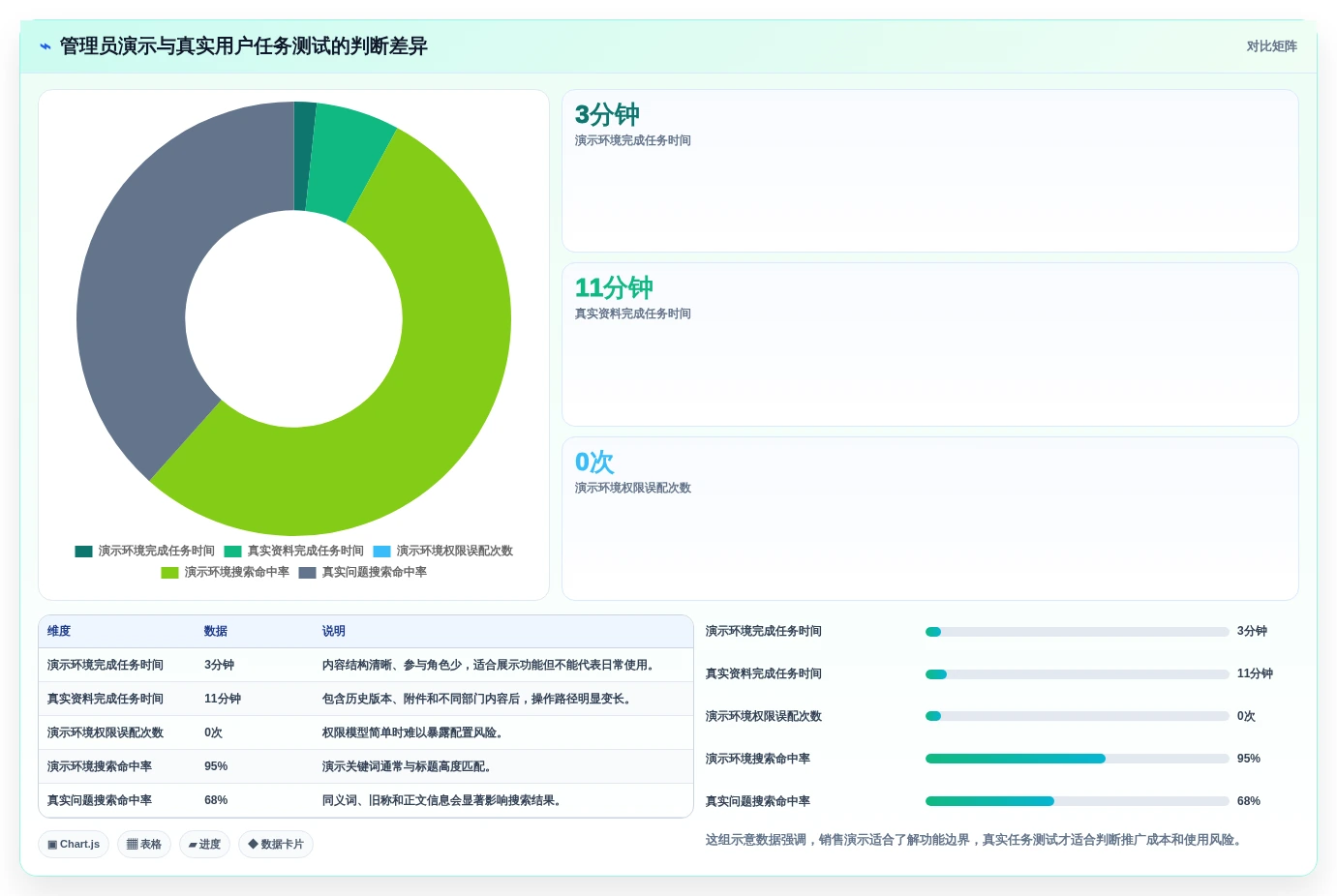
Task: Click the 表格 tag chip
Action: tap(144, 845)
